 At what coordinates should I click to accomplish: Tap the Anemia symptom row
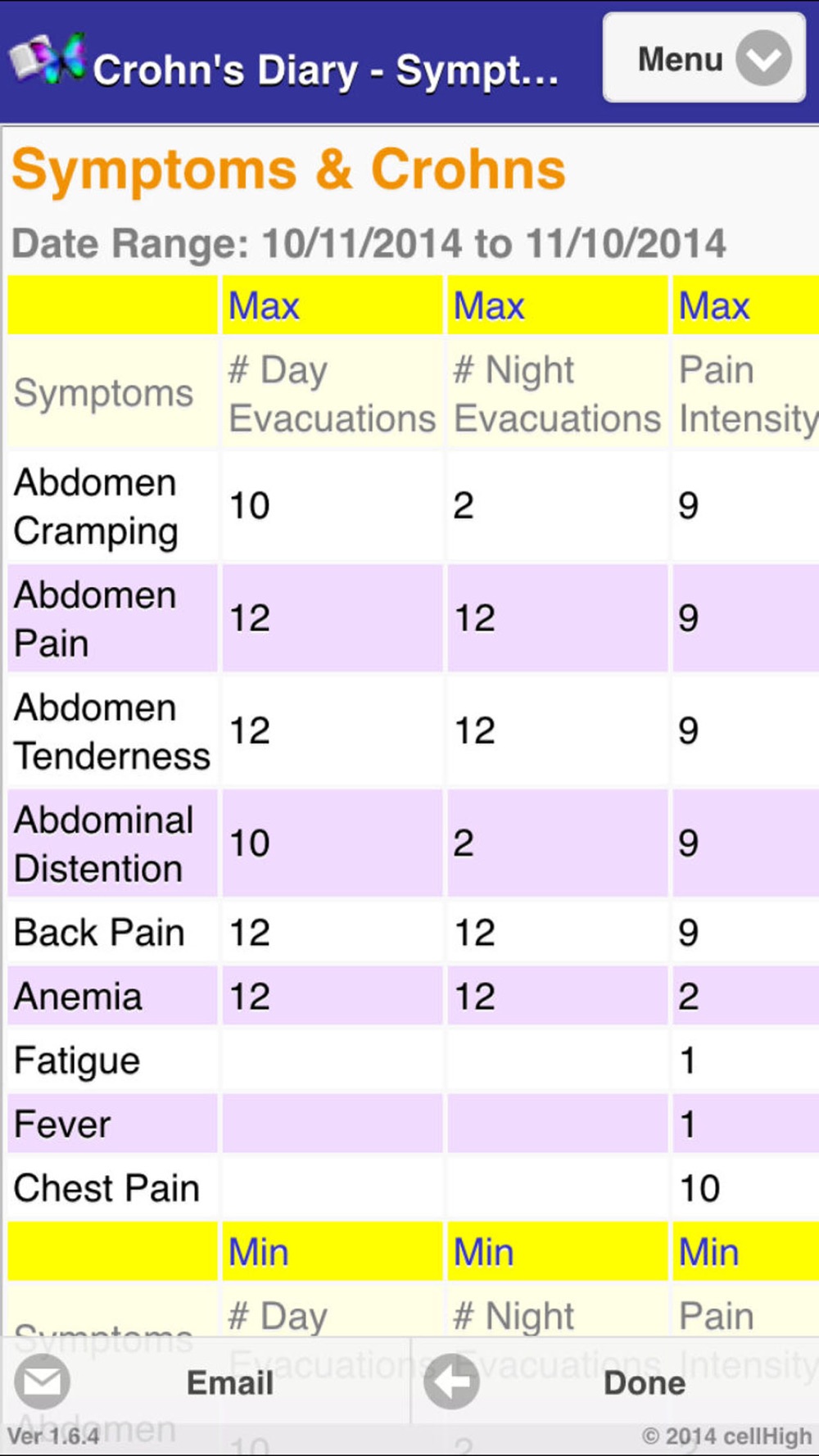[x=79, y=997]
